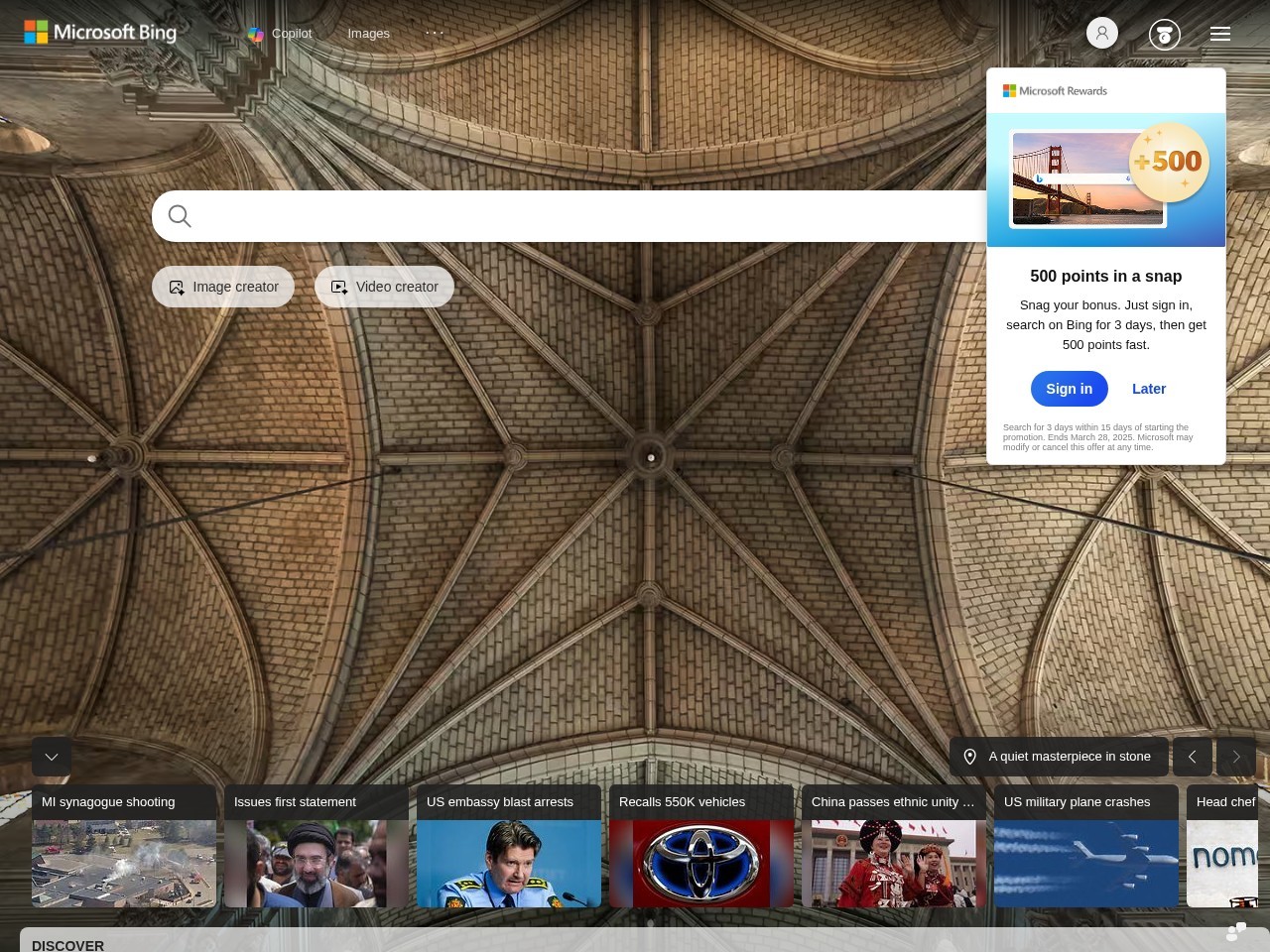Click the feedback icon at bottom right
This screenshot has width=1270, height=952.
tap(1236, 932)
